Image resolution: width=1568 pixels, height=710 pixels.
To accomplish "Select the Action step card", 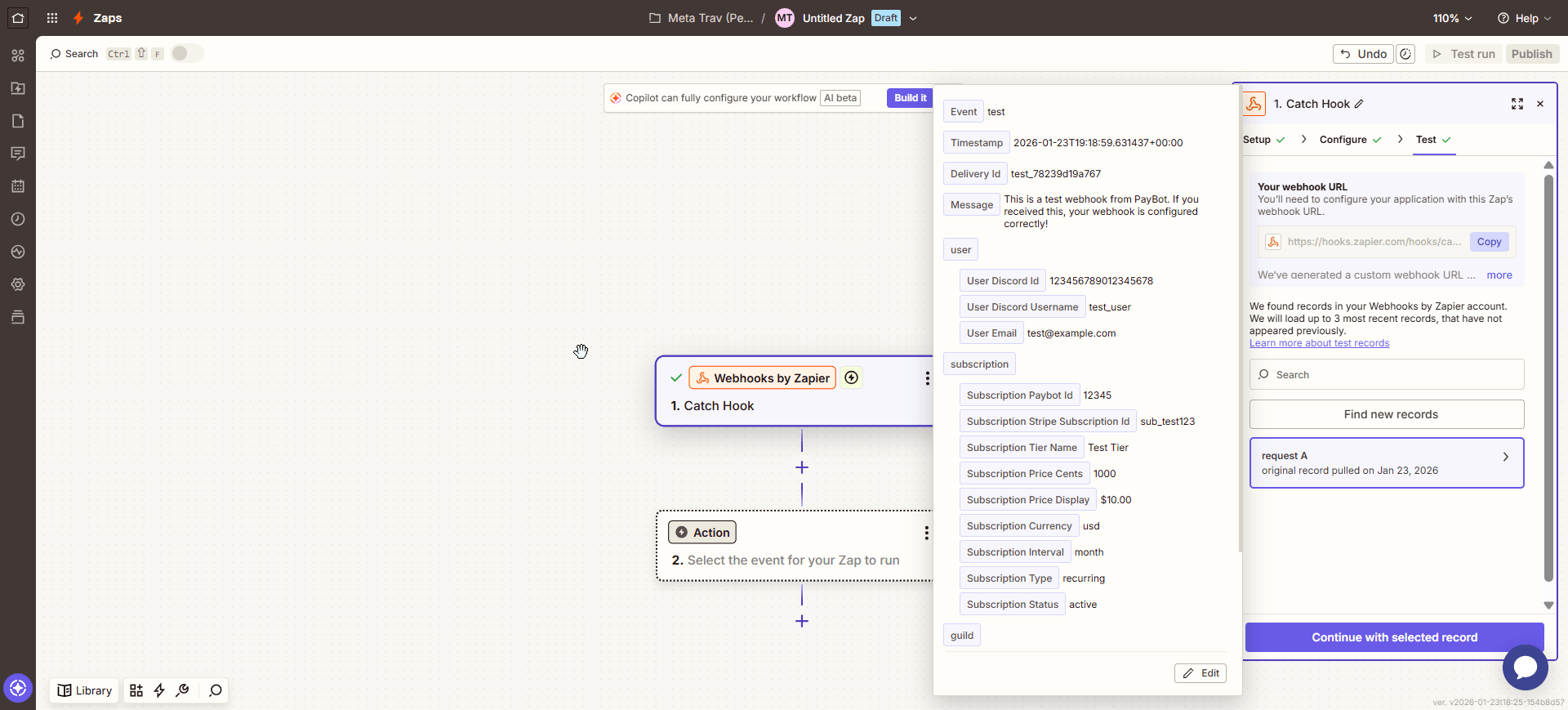I will (x=794, y=546).
